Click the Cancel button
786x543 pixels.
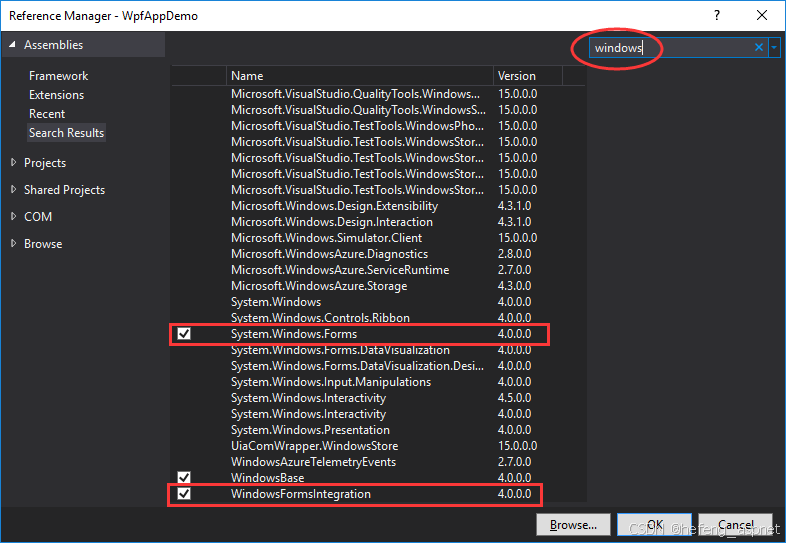pos(735,525)
